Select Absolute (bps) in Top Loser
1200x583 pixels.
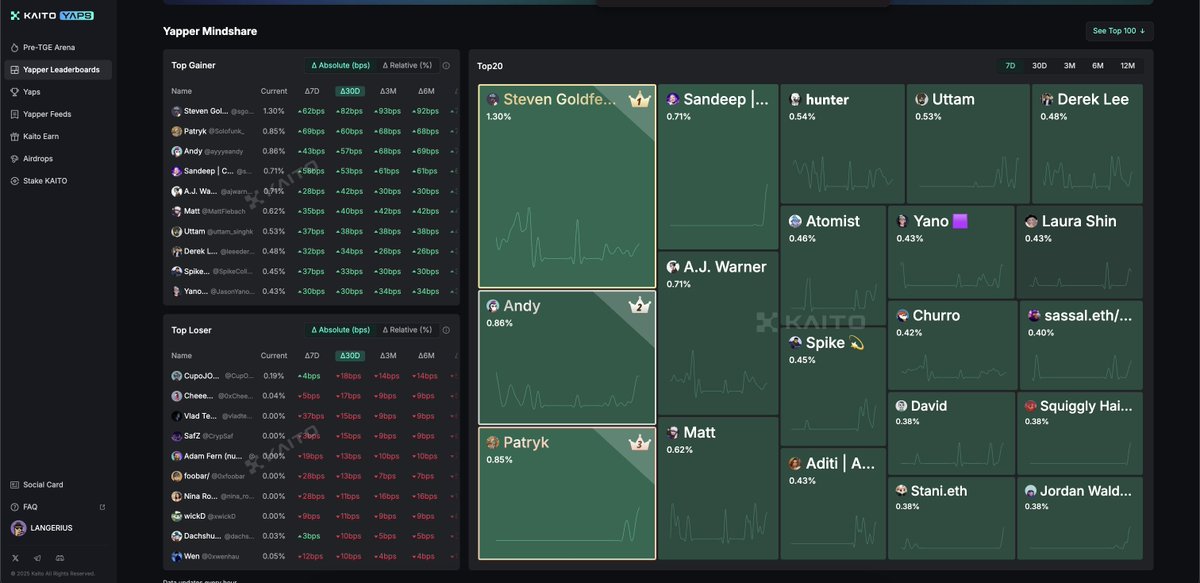pyautogui.click(x=340, y=330)
